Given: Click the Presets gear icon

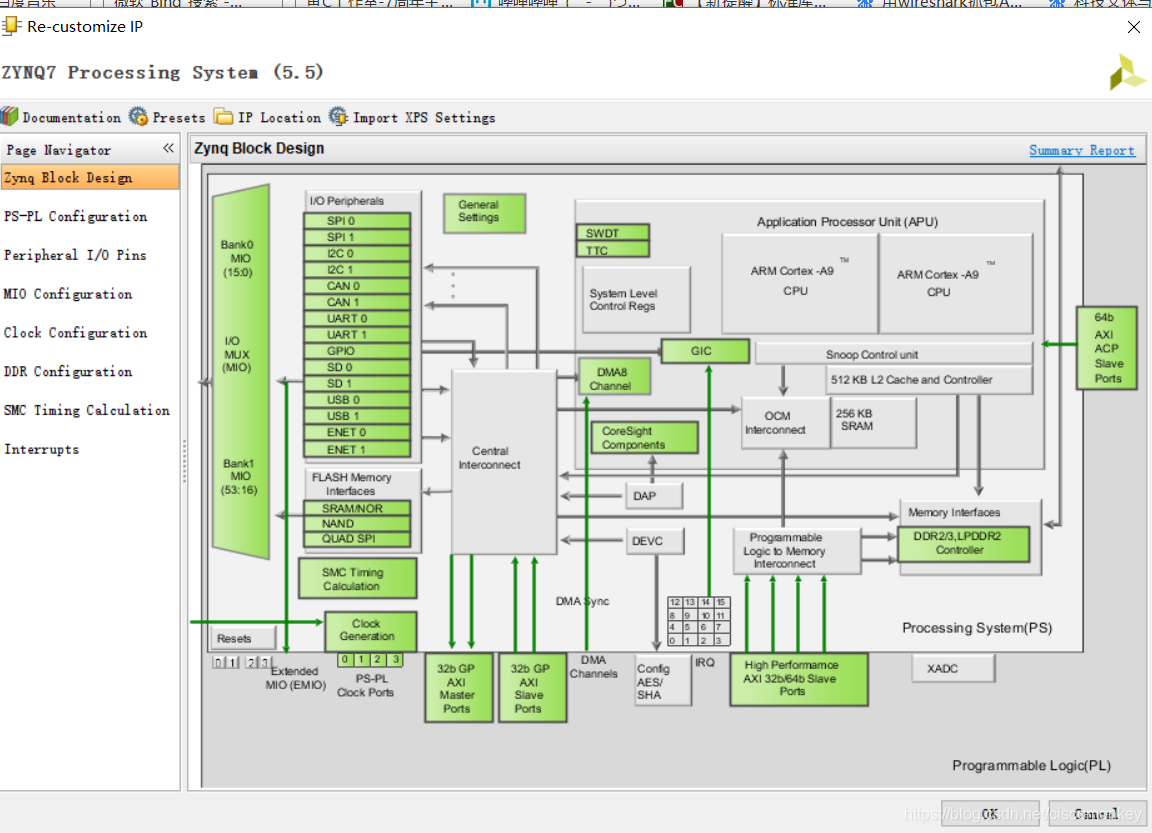Looking at the screenshot, I should (x=138, y=116).
